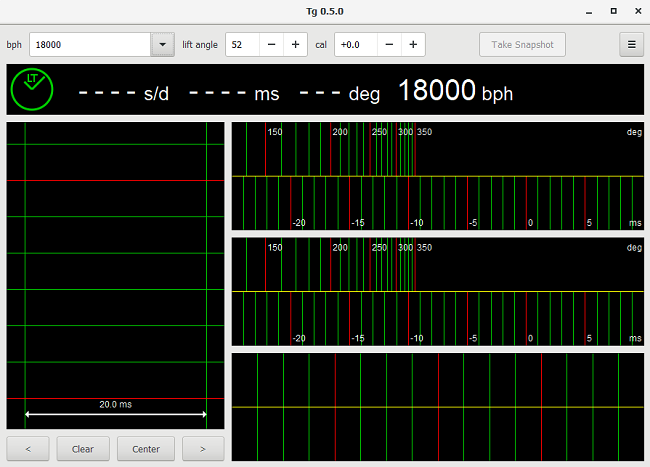Click the bph value input field
Viewport: 650px width, 467px height.
(x=90, y=45)
